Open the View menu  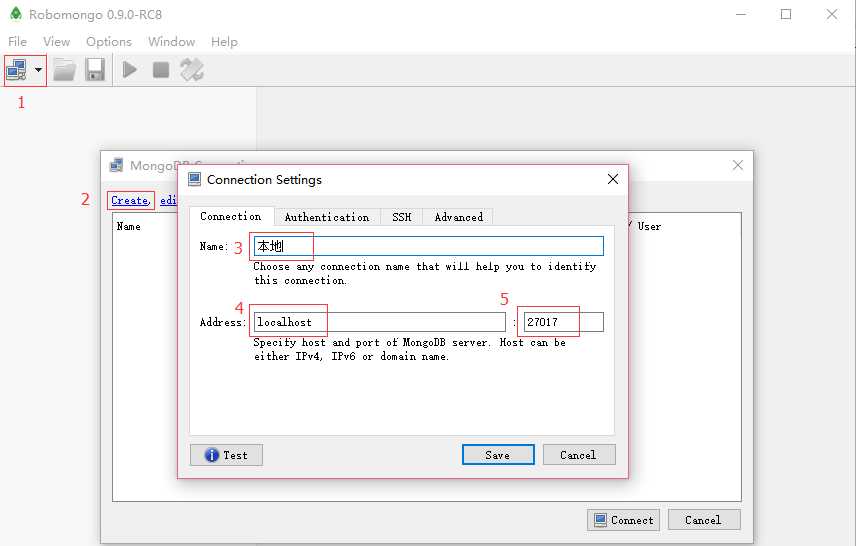point(57,41)
